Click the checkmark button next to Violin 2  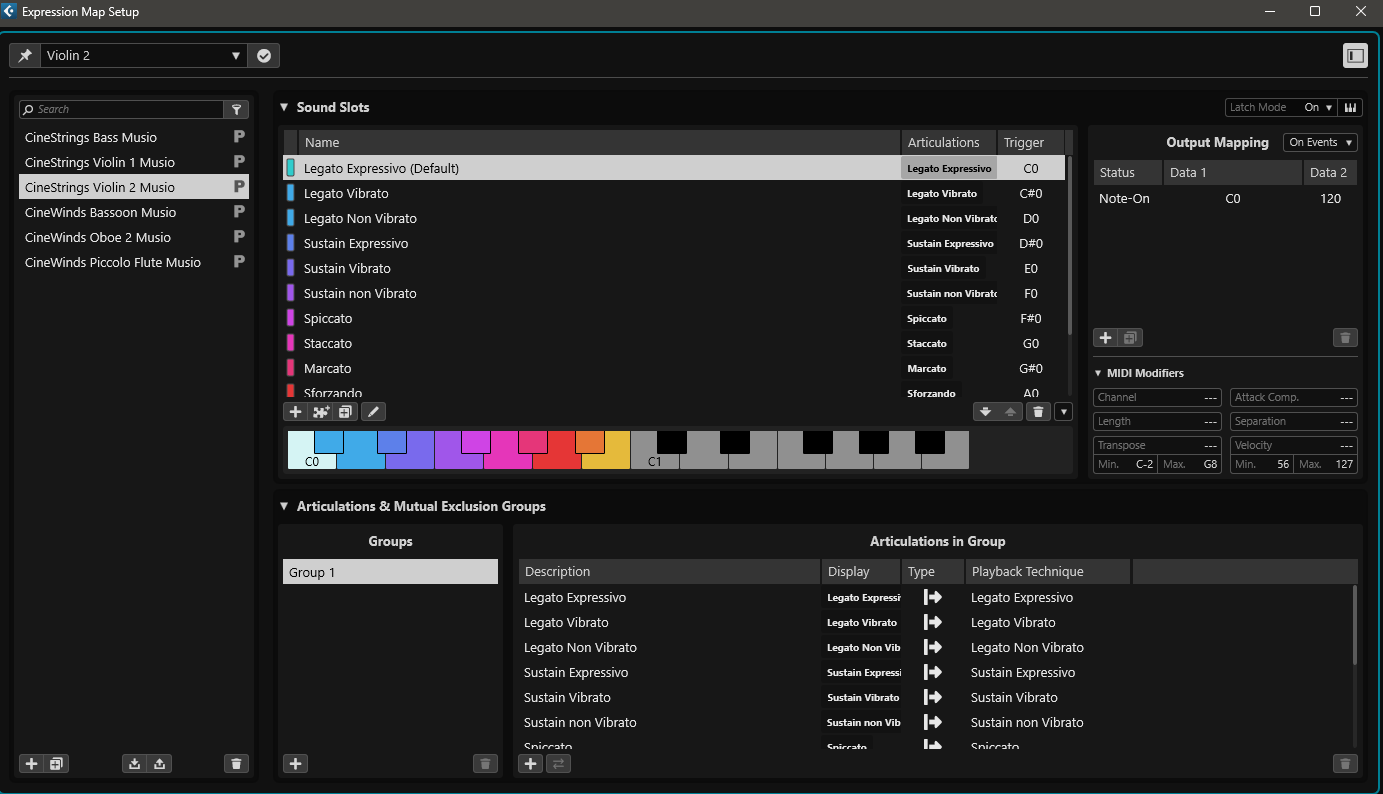264,56
